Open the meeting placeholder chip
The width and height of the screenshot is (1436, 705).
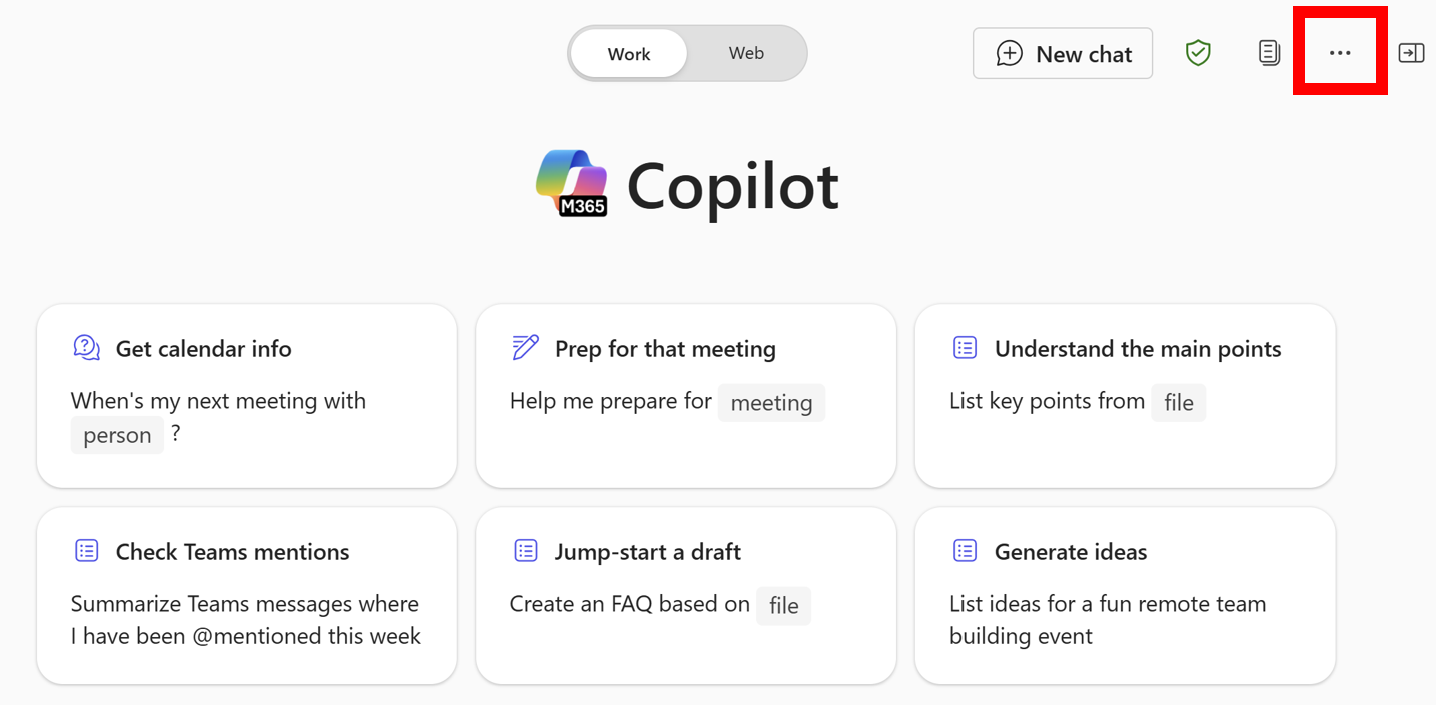(771, 402)
